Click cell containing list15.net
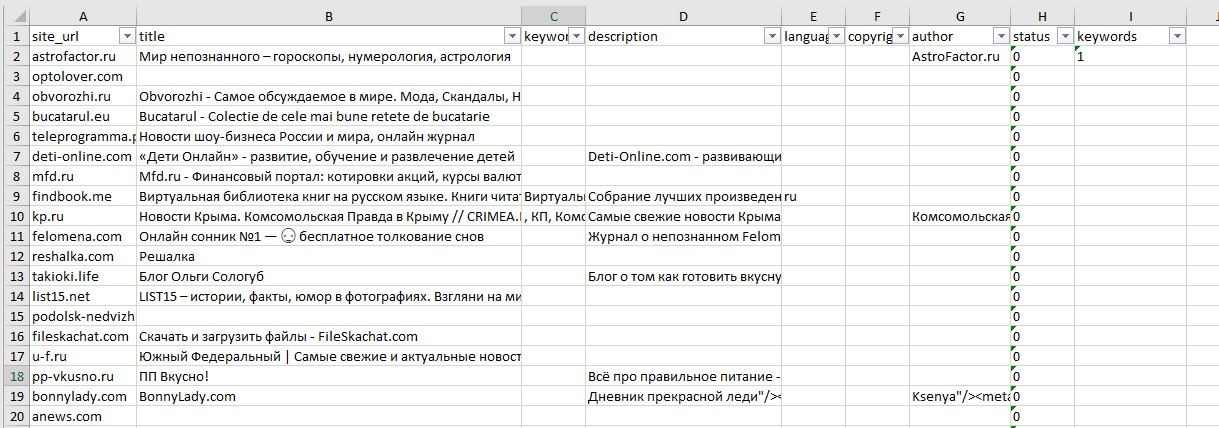The height and width of the screenshot is (428, 1219). pyautogui.click(x=83, y=296)
